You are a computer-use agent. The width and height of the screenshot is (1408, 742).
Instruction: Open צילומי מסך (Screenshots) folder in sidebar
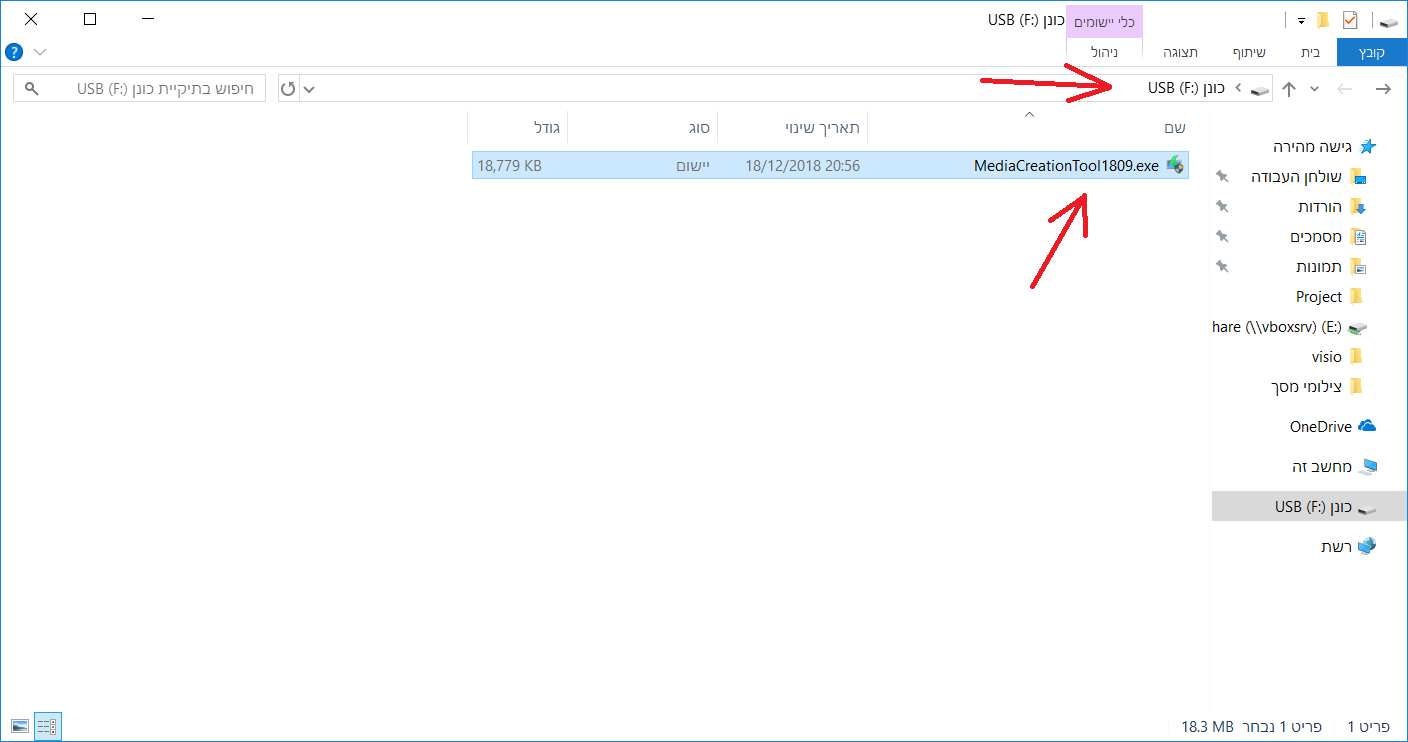tap(1306, 387)
